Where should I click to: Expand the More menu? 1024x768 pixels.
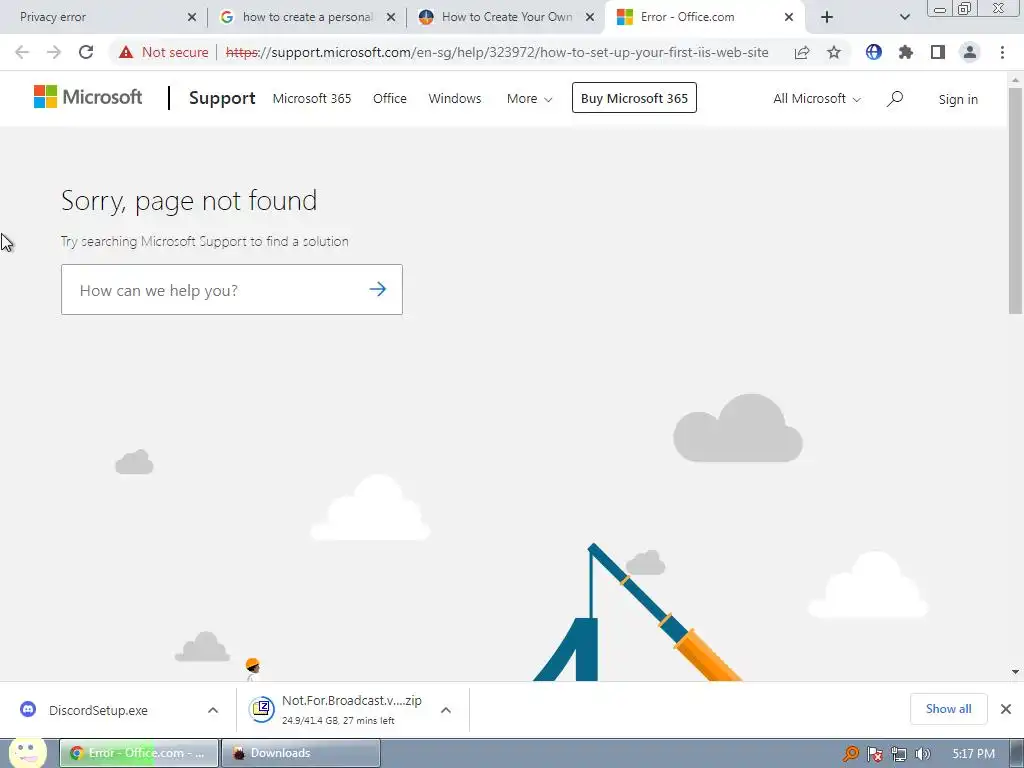click(530, 99)
